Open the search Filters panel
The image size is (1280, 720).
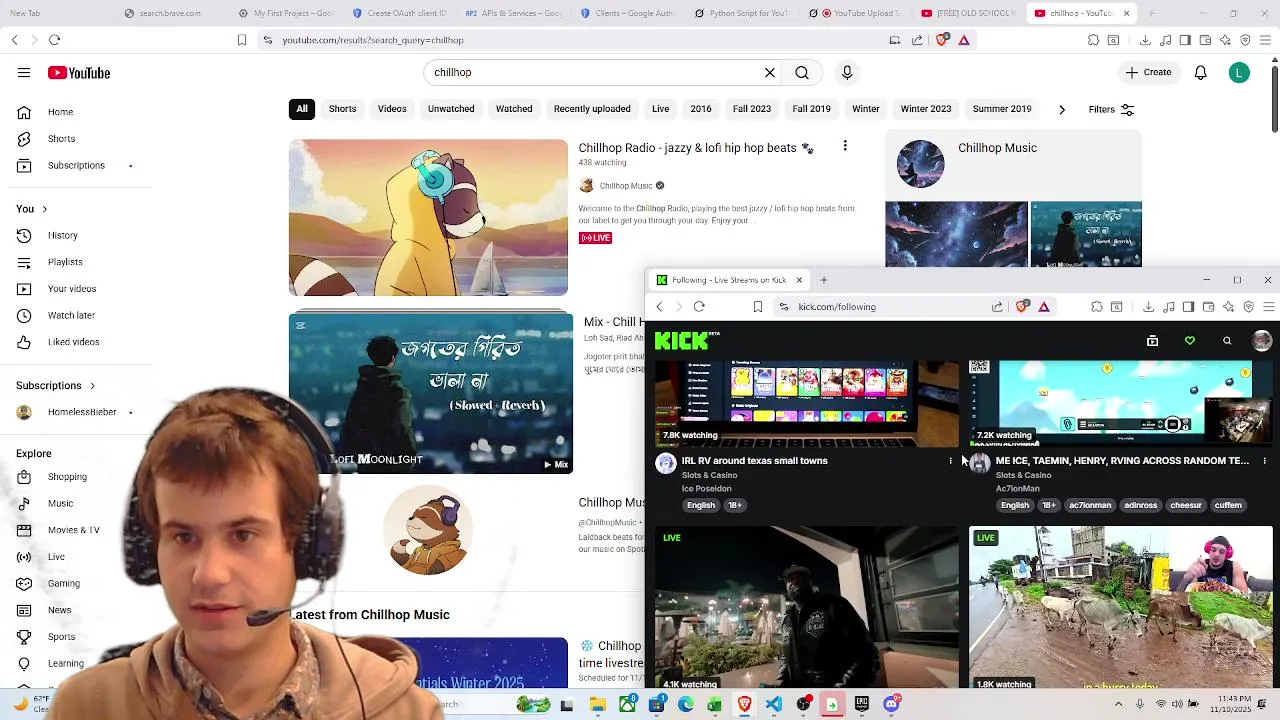tap(1111, 109)
